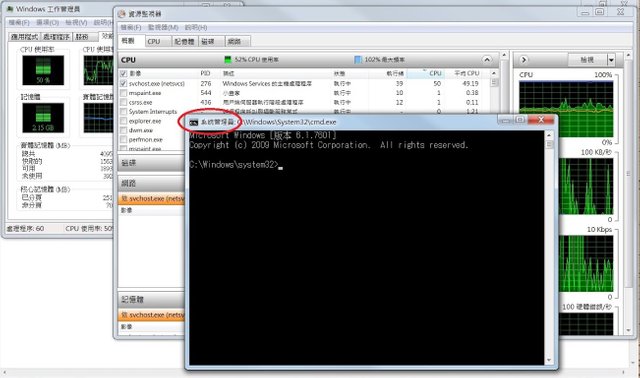
Task: Switch to the 概觀 (Overview) tab in Resource Monitor
Action: point(131,41)
